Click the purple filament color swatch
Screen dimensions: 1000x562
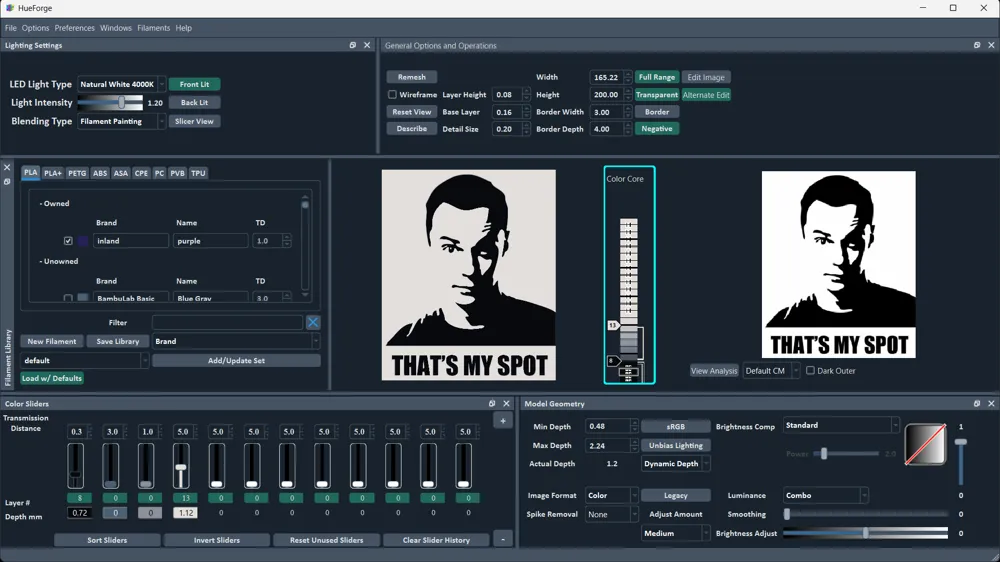tap(83, 241)
